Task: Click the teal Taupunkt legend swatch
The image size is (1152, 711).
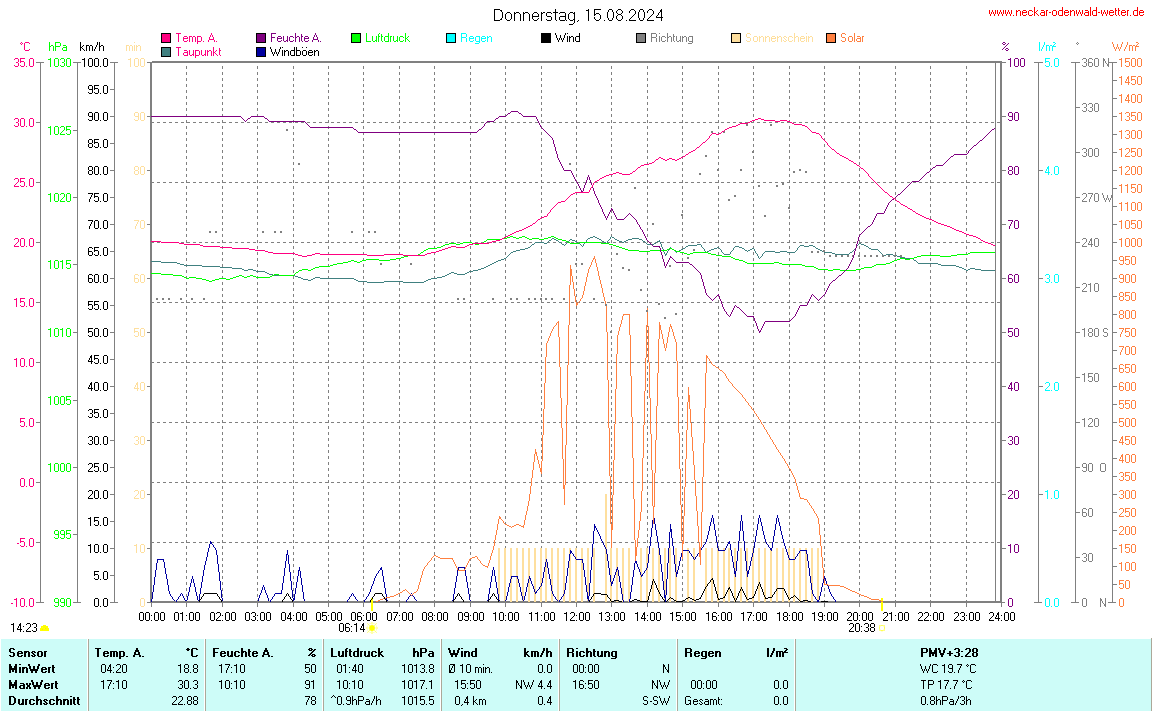Action: tap(166, 52)
